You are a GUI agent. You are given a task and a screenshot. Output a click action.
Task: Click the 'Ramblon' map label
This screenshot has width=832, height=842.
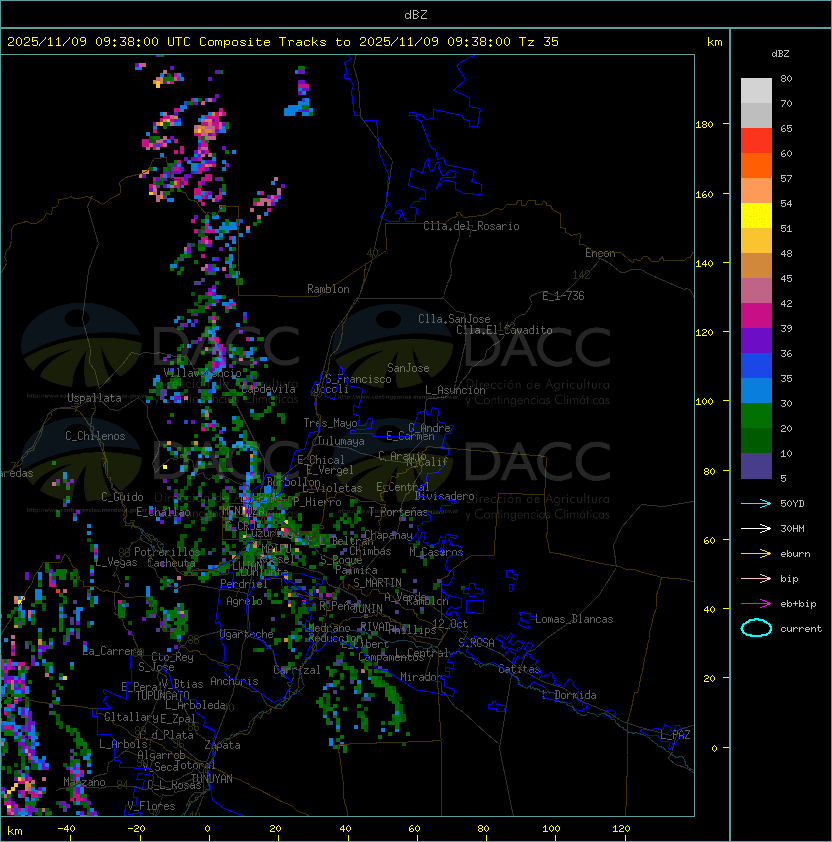pos(328,289)
